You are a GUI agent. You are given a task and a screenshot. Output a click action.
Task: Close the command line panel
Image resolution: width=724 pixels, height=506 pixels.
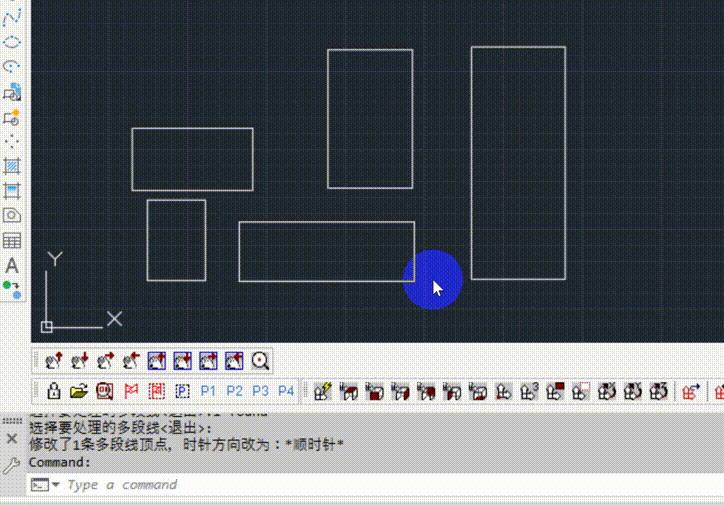(x=12, y=438)
